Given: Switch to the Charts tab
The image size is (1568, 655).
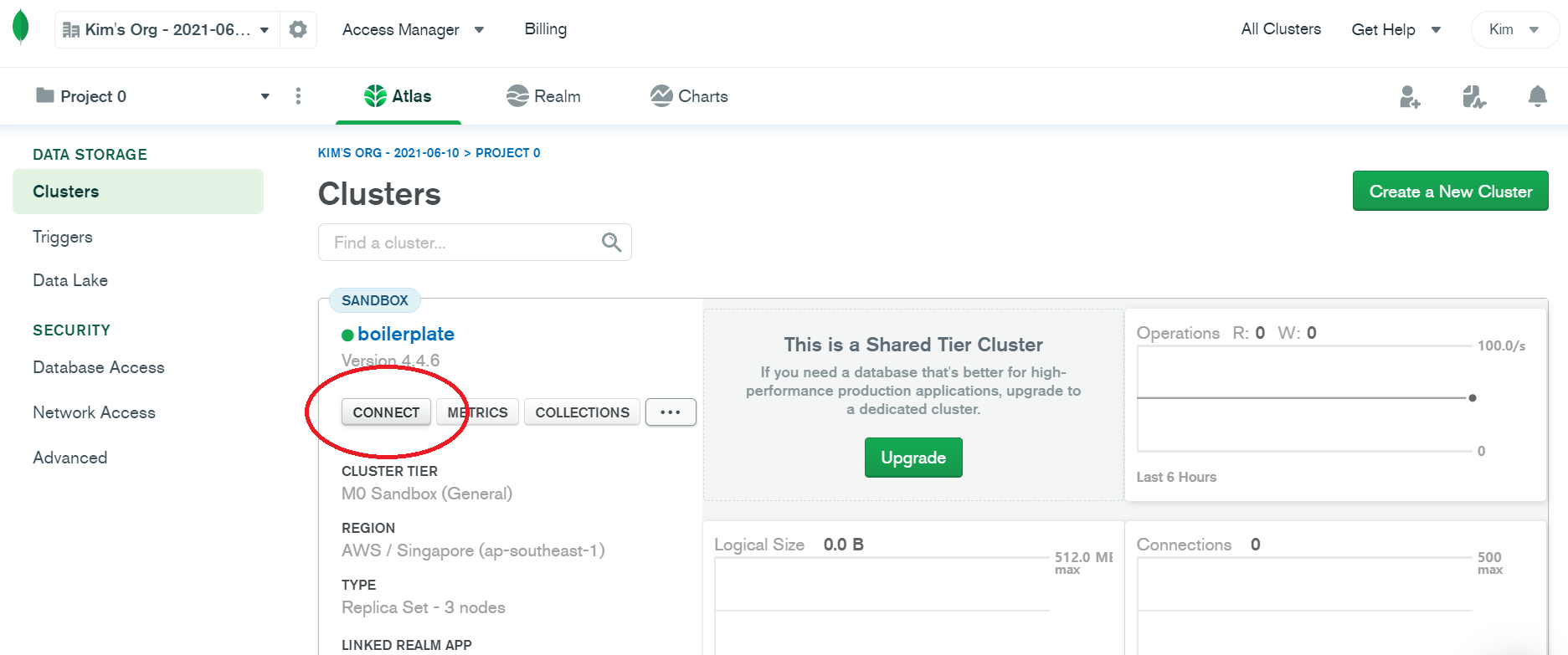Looking at the screenshot, I should click(x=689, y=96).
